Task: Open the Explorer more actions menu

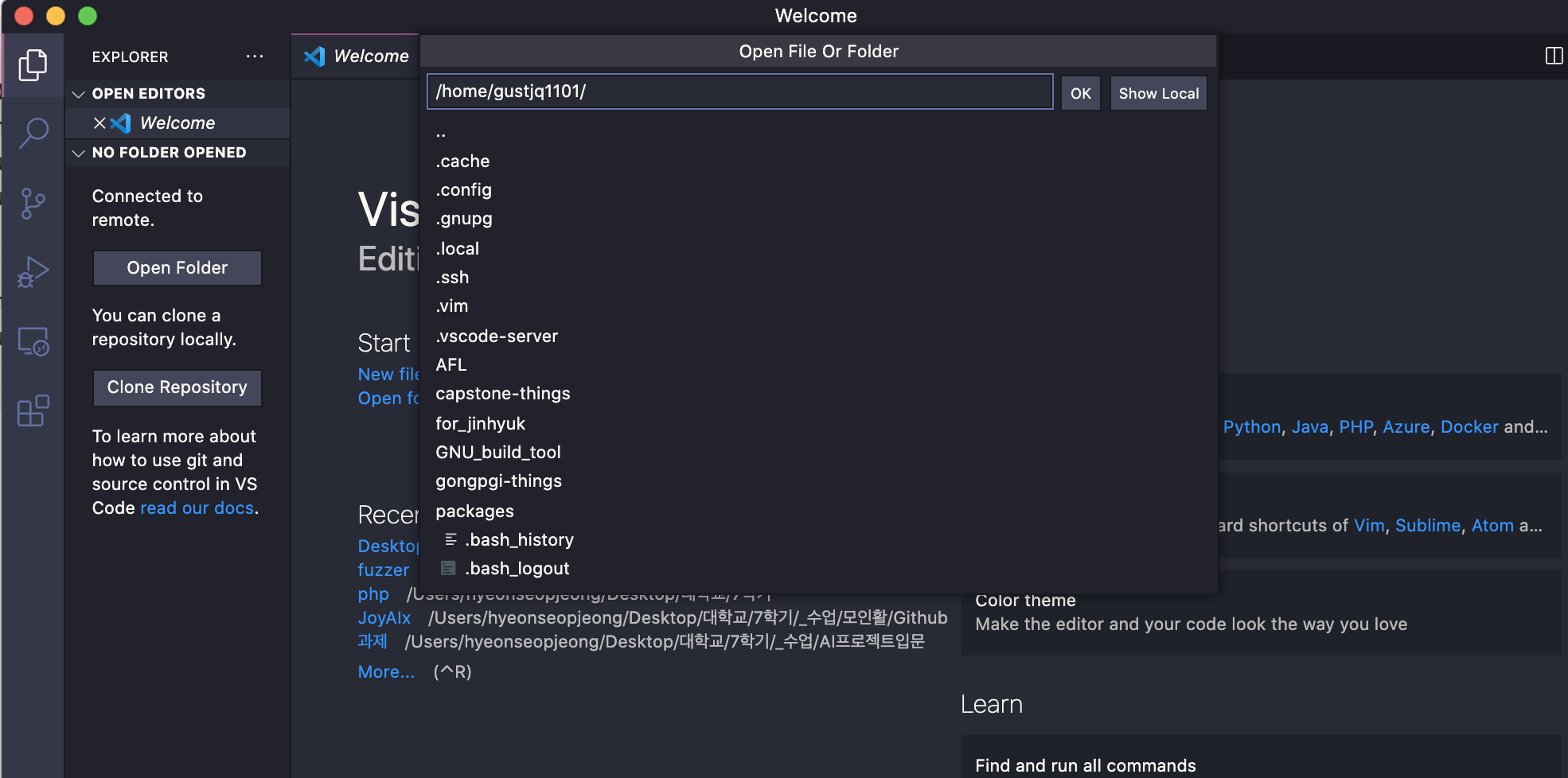Action: tap(255, 56)
